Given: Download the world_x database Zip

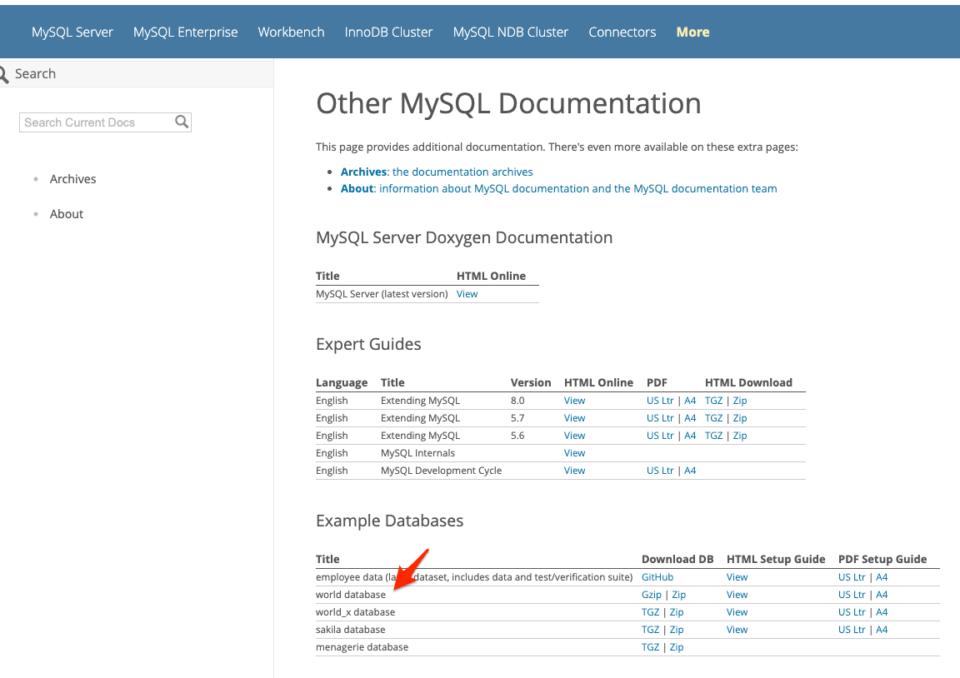Looking at the screenshot, I should pyautogui.click(x=677, y=612).
